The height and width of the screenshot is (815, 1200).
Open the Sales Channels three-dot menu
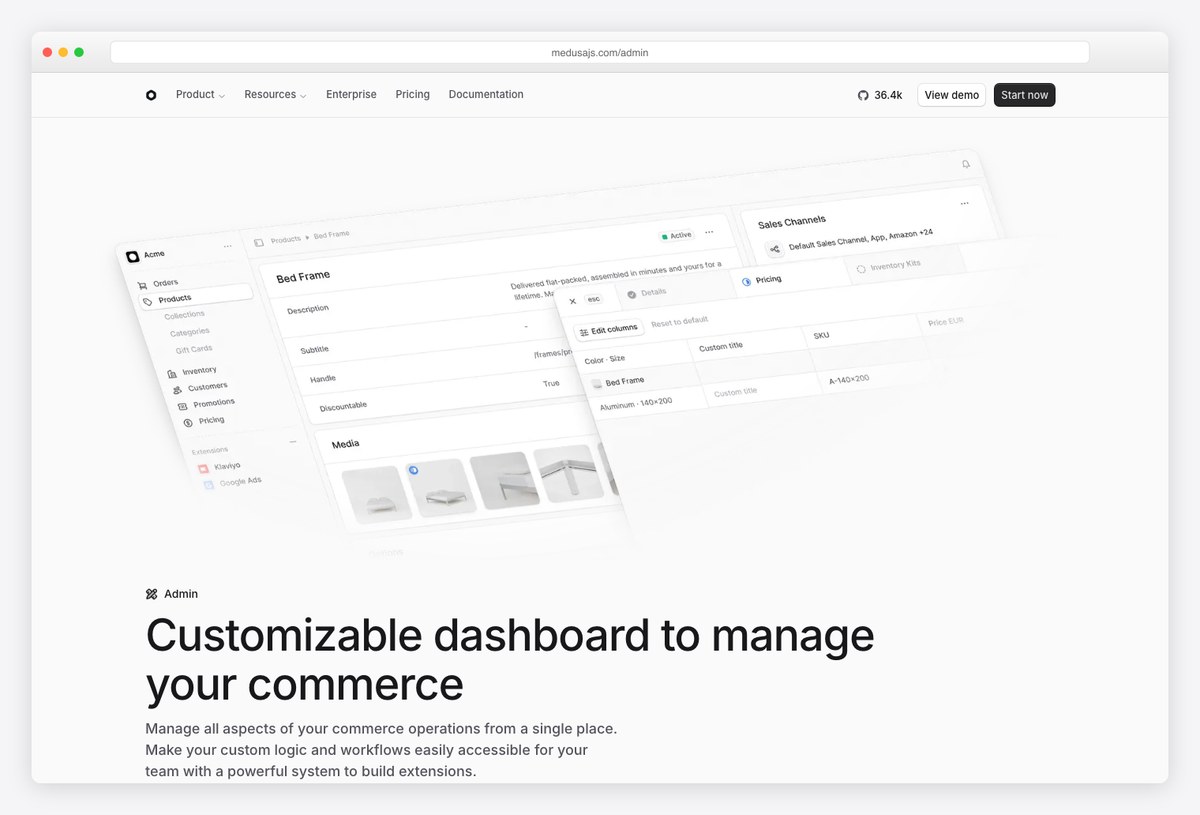coord(964,203)
